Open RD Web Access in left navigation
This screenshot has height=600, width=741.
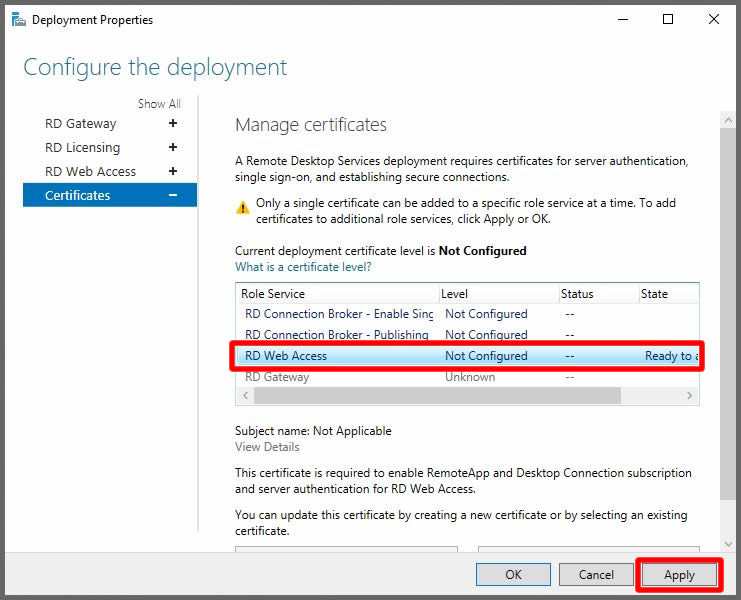coord(90,171)
